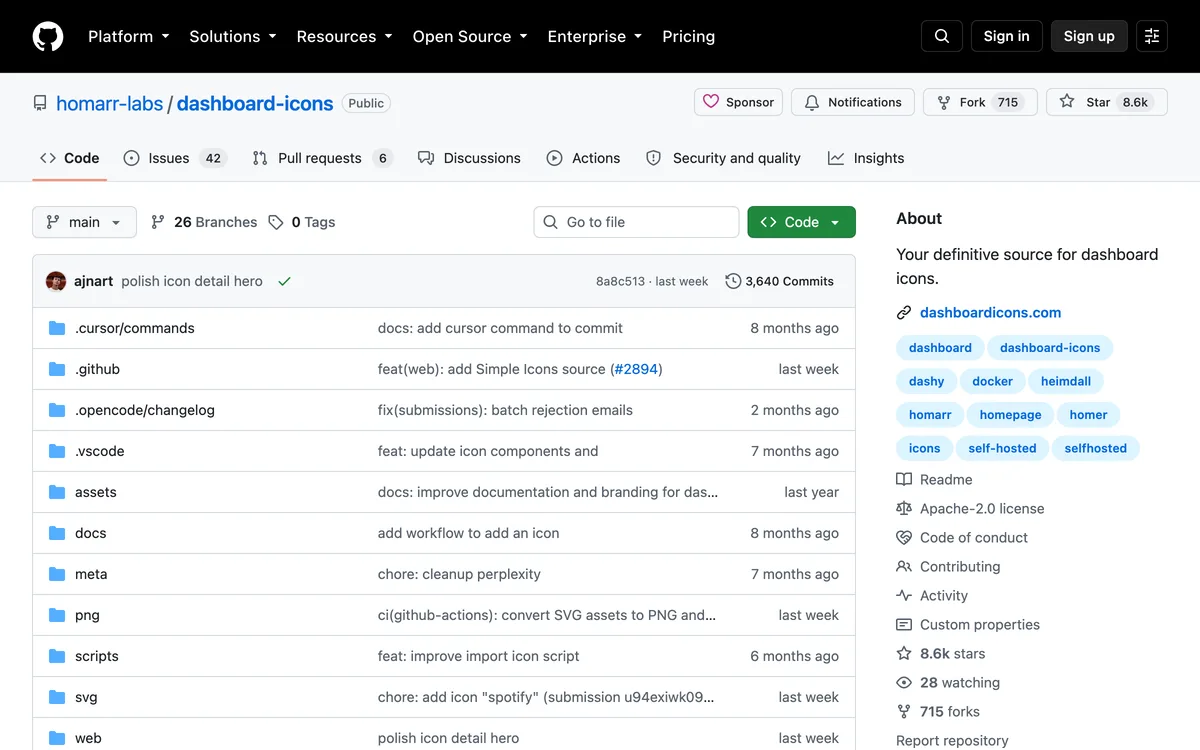Click the docs folder icon
The width and height of the screenshot is (1200, 750).
(x=57, y=533)
